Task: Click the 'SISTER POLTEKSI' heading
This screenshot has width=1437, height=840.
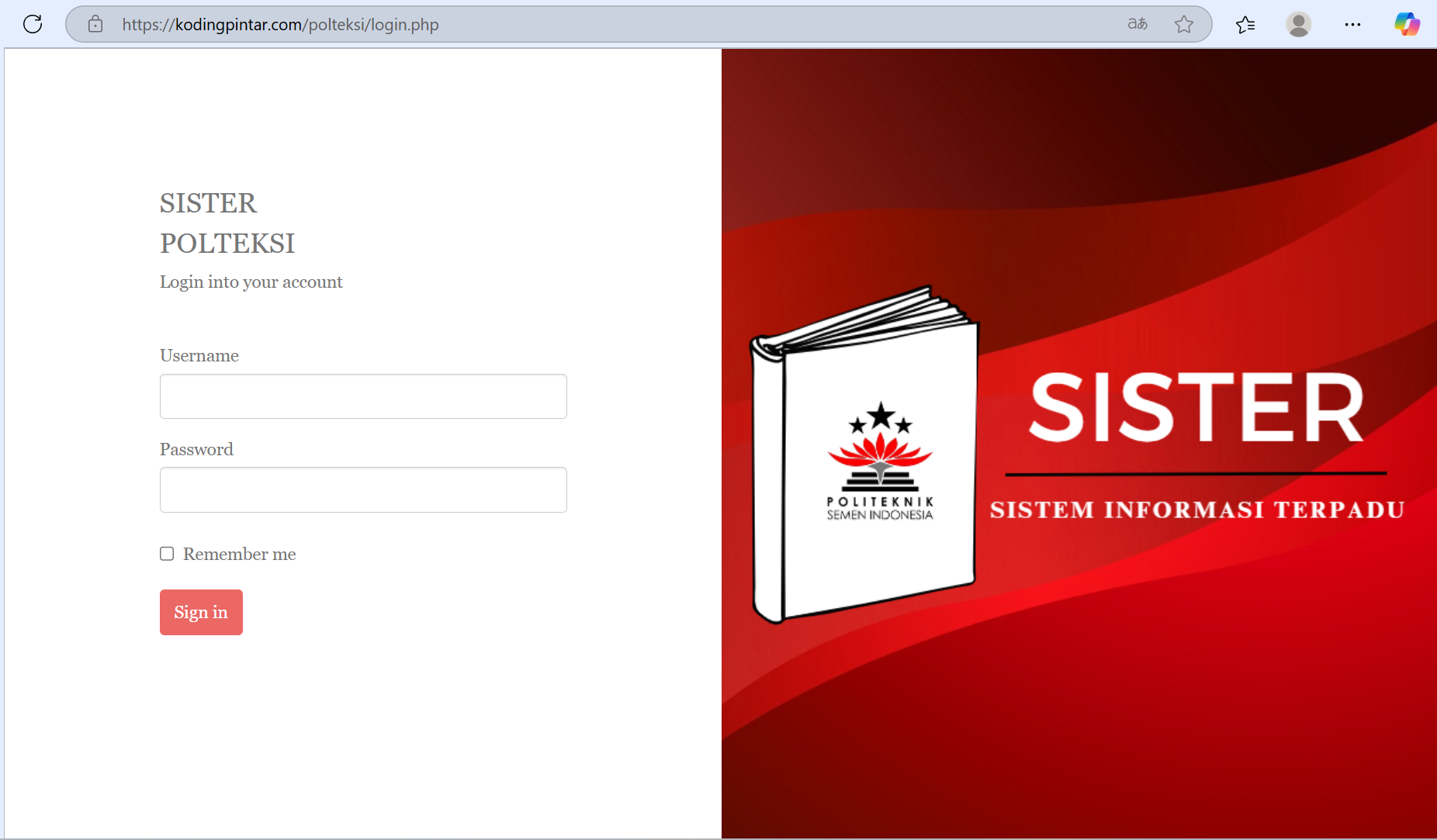Action: coord(227,223)
